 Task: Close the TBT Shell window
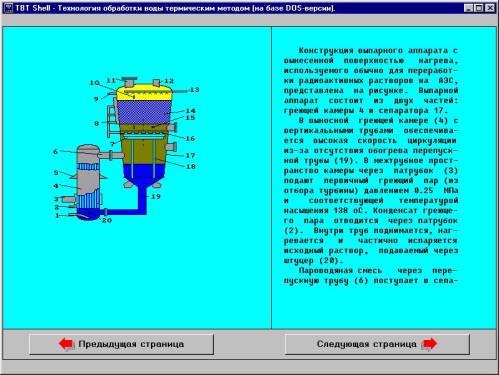click(x=490, y=8)
